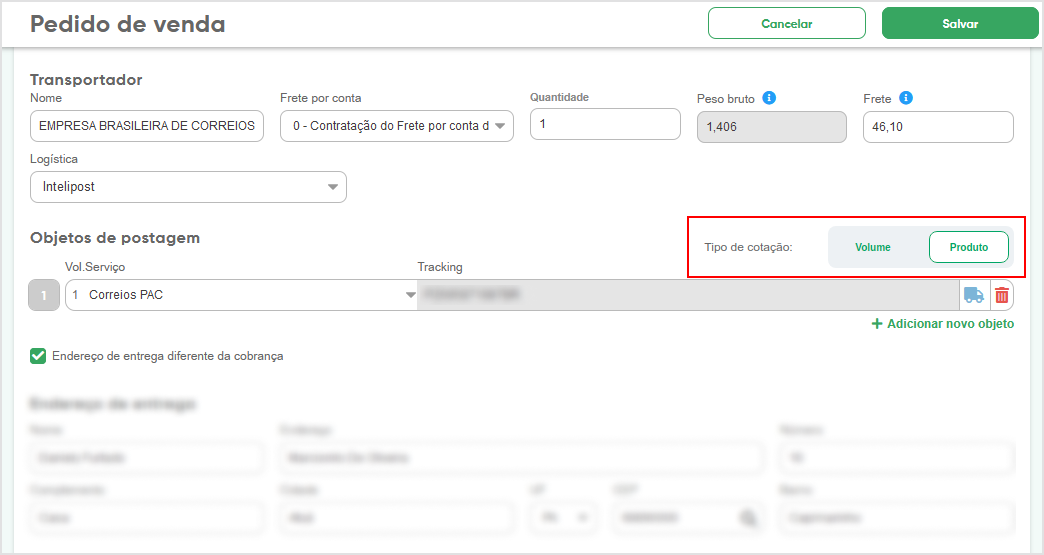Screen dimensions: 1044x555
Task: Click the Frete value field
Action: [938, 126]
